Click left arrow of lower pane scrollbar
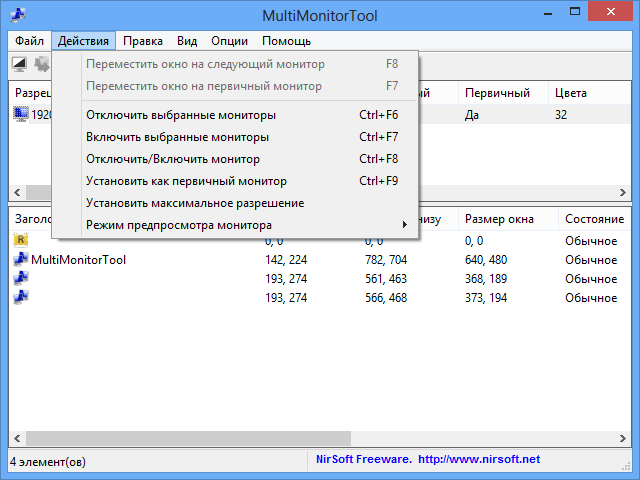 click(x=17, y=438)
